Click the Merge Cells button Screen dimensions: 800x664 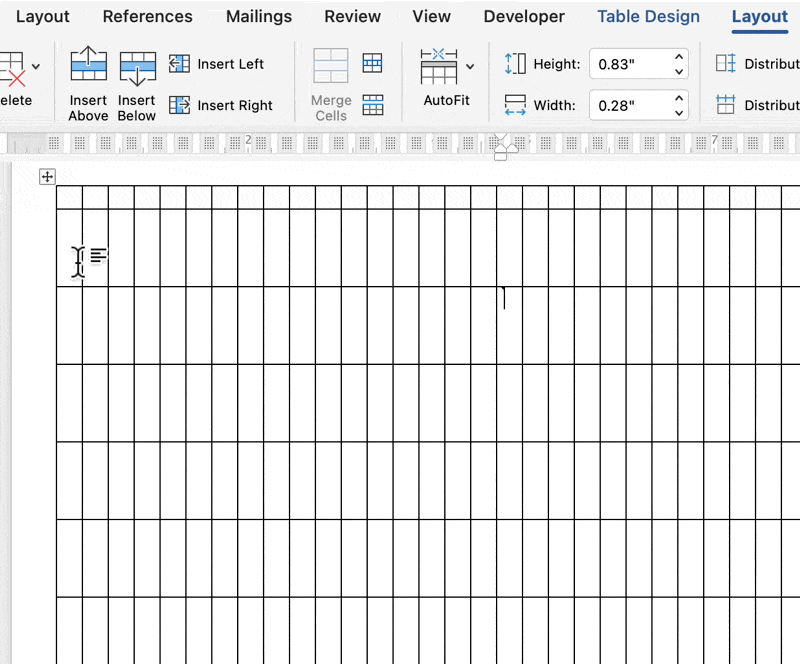[x=331, y=85]
